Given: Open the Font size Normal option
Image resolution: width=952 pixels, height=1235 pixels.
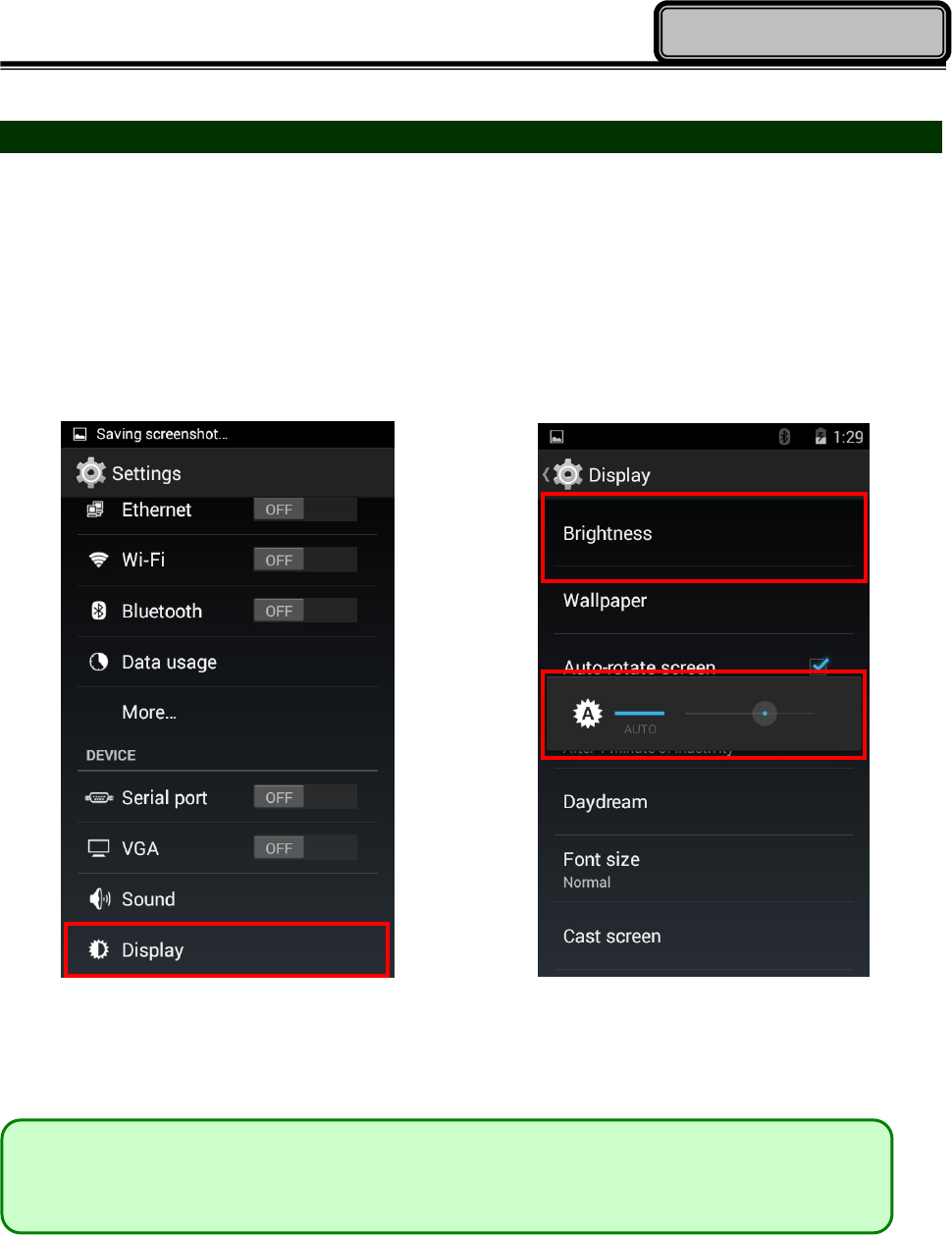Looking at the screenshot, I should pos(704,870).
